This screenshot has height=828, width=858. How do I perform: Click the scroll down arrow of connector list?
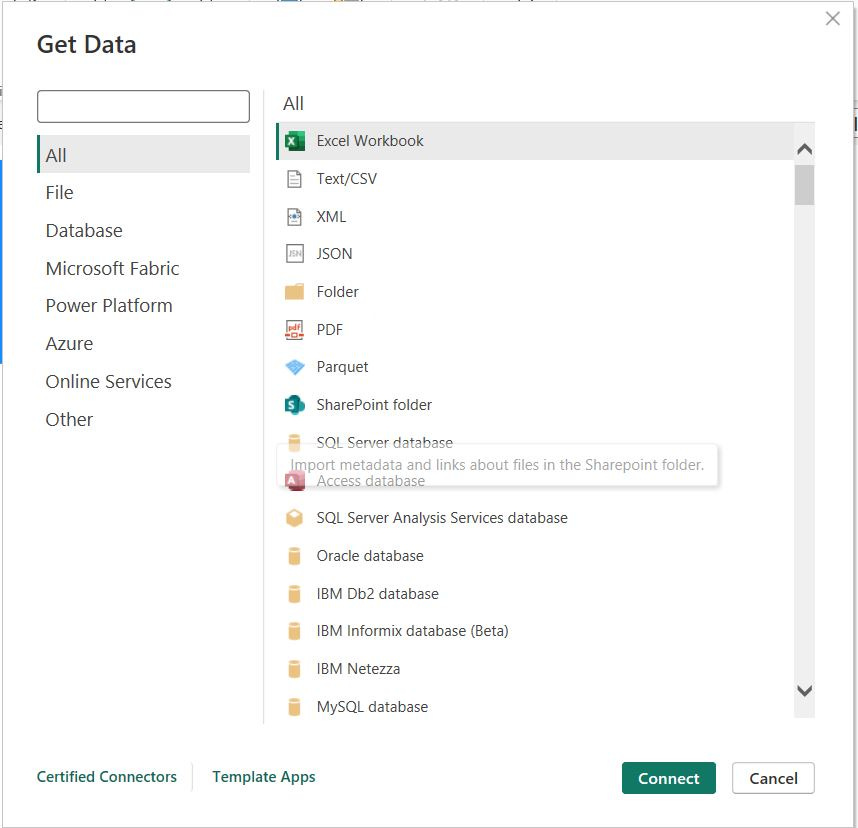click(804, 691)
